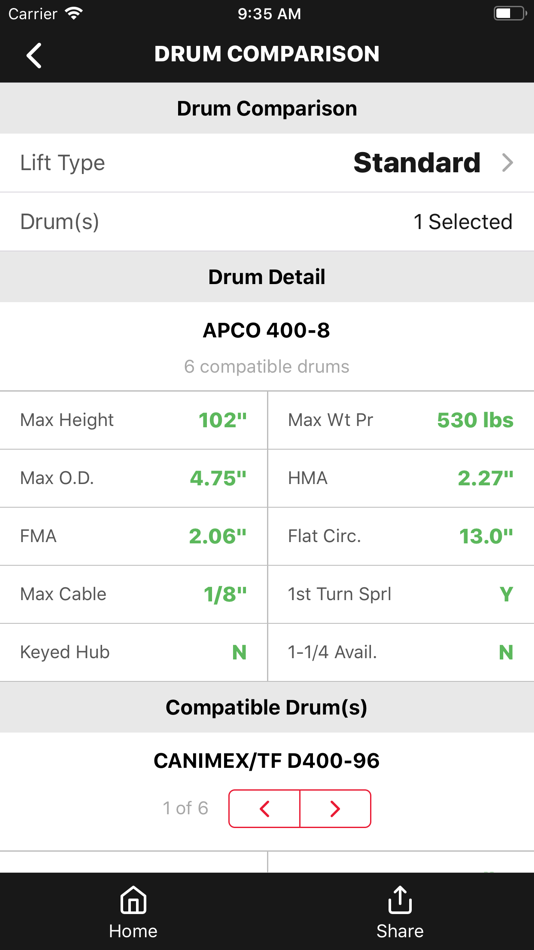
Task: Tap the 1 Selected drums text
Action: [x=463, y=222]
